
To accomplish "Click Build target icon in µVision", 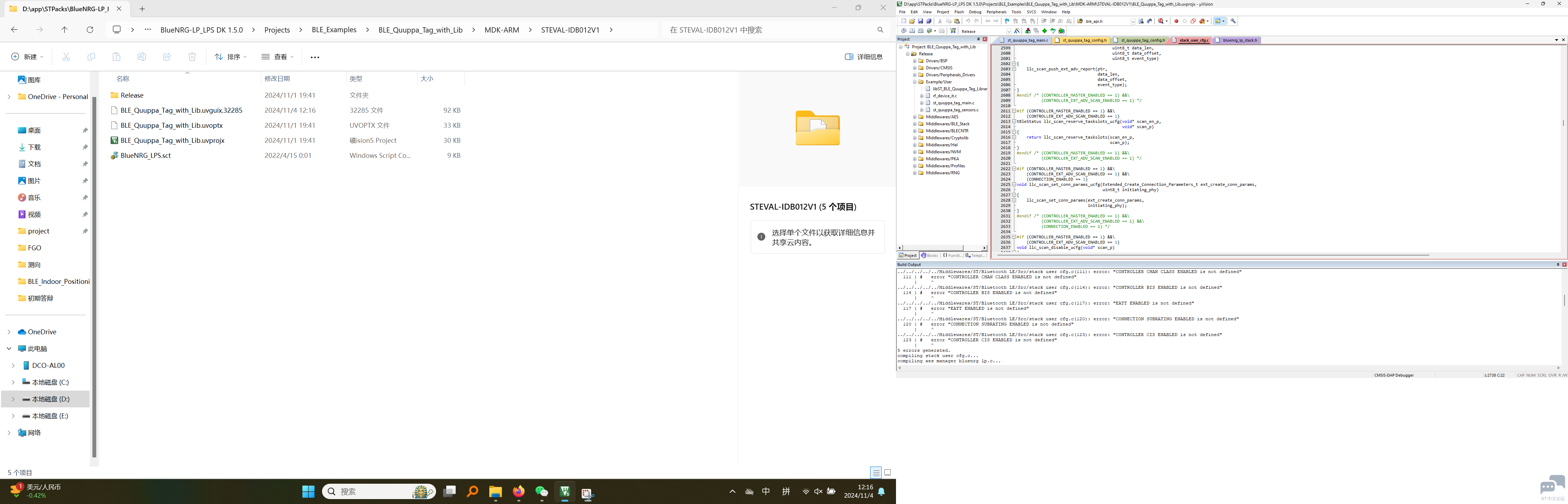I will tap(912, 31).
